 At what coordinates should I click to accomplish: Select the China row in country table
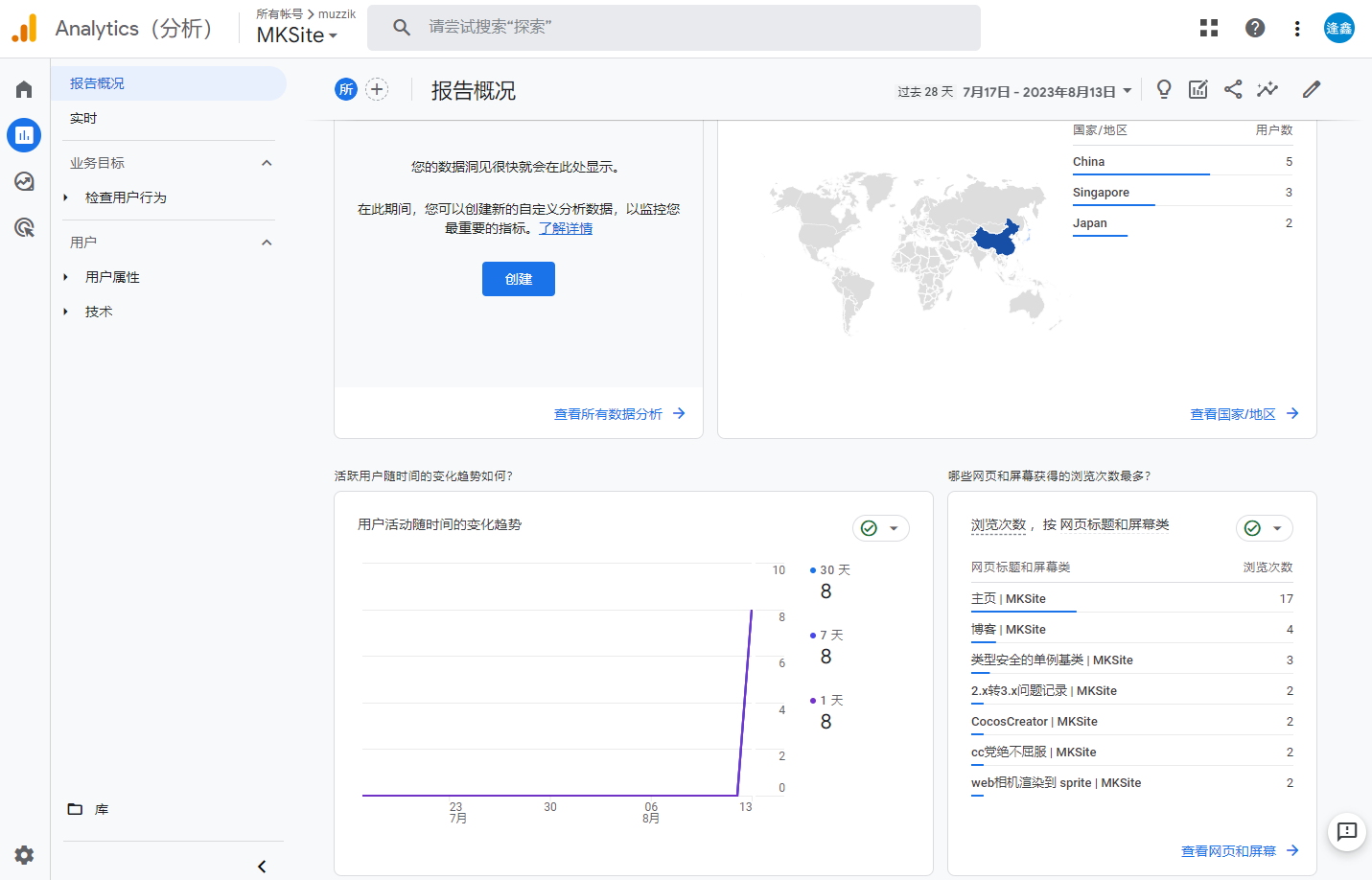click(x=1182, y=162)
